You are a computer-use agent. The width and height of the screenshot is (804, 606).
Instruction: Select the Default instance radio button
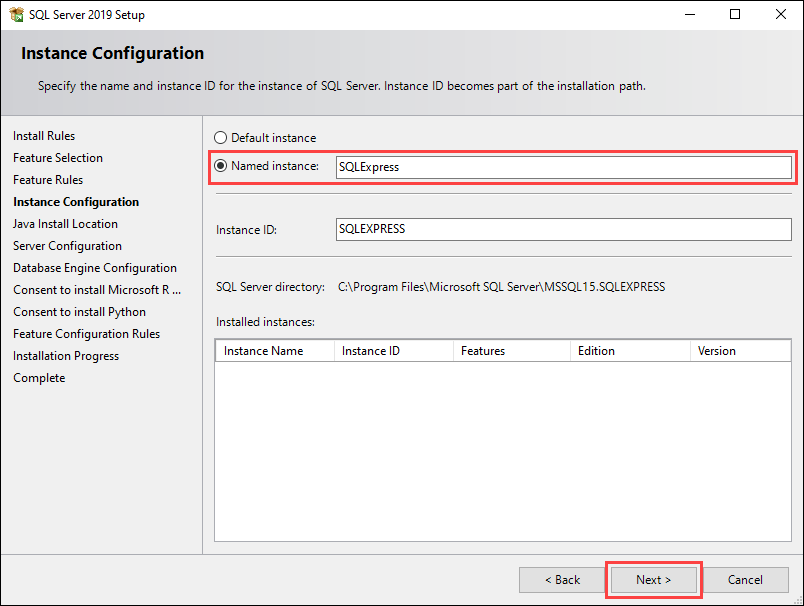221,138
